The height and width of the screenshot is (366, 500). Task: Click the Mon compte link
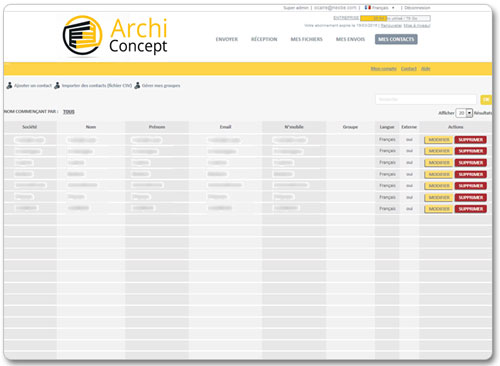(x=383, y=69)
